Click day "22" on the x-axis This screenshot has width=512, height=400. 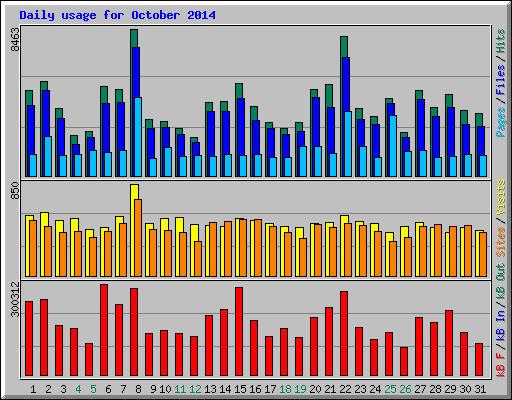(345, 389)
